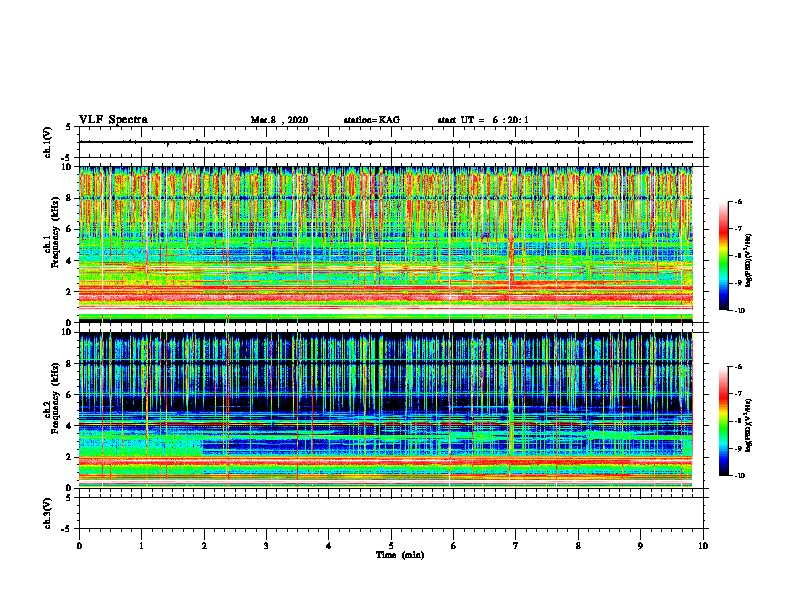
Task: Click time axis tick label "4"
Action: (x=329, y=546)
